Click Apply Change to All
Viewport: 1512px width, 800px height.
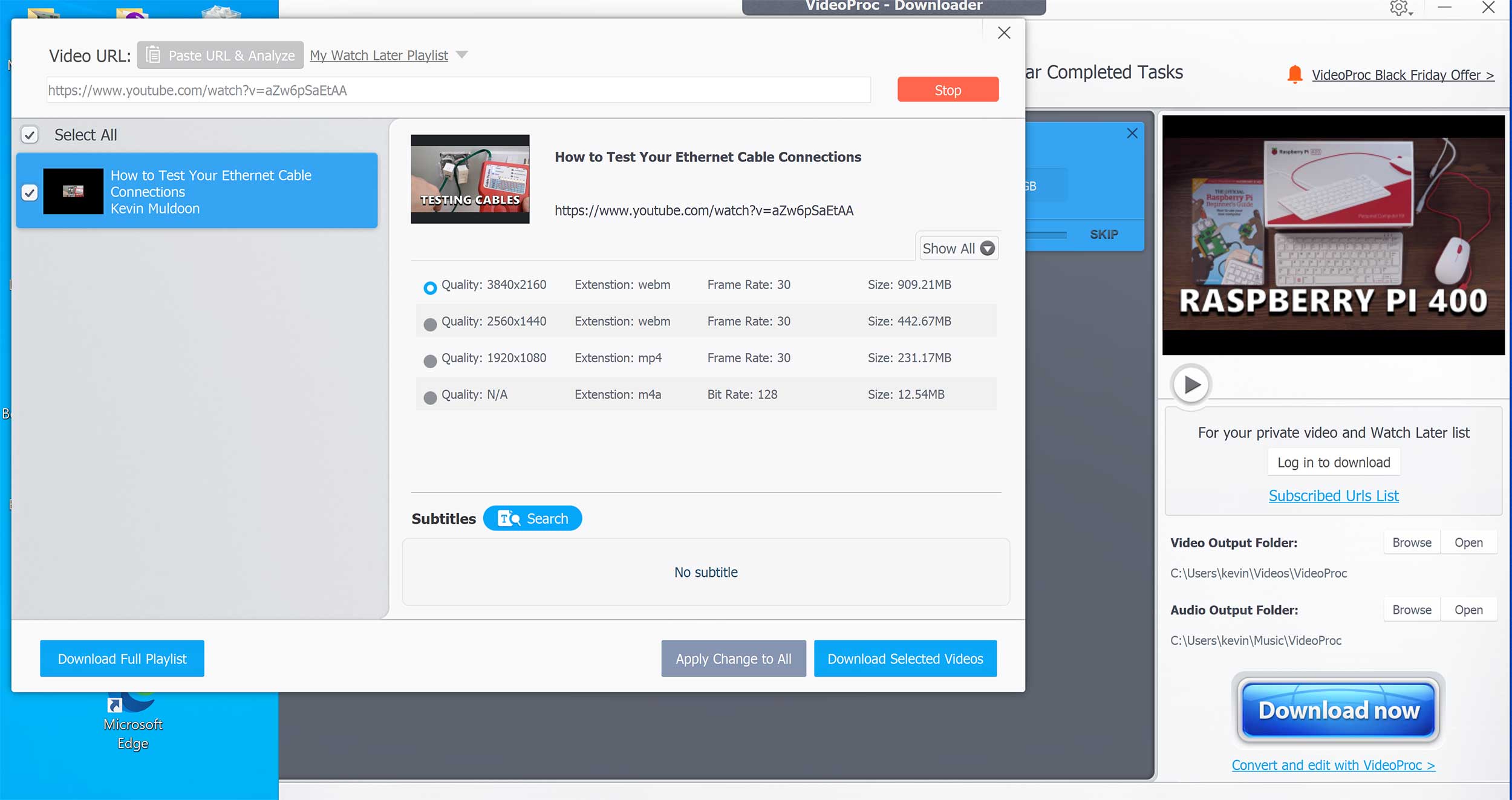click(x=734, y=659)
